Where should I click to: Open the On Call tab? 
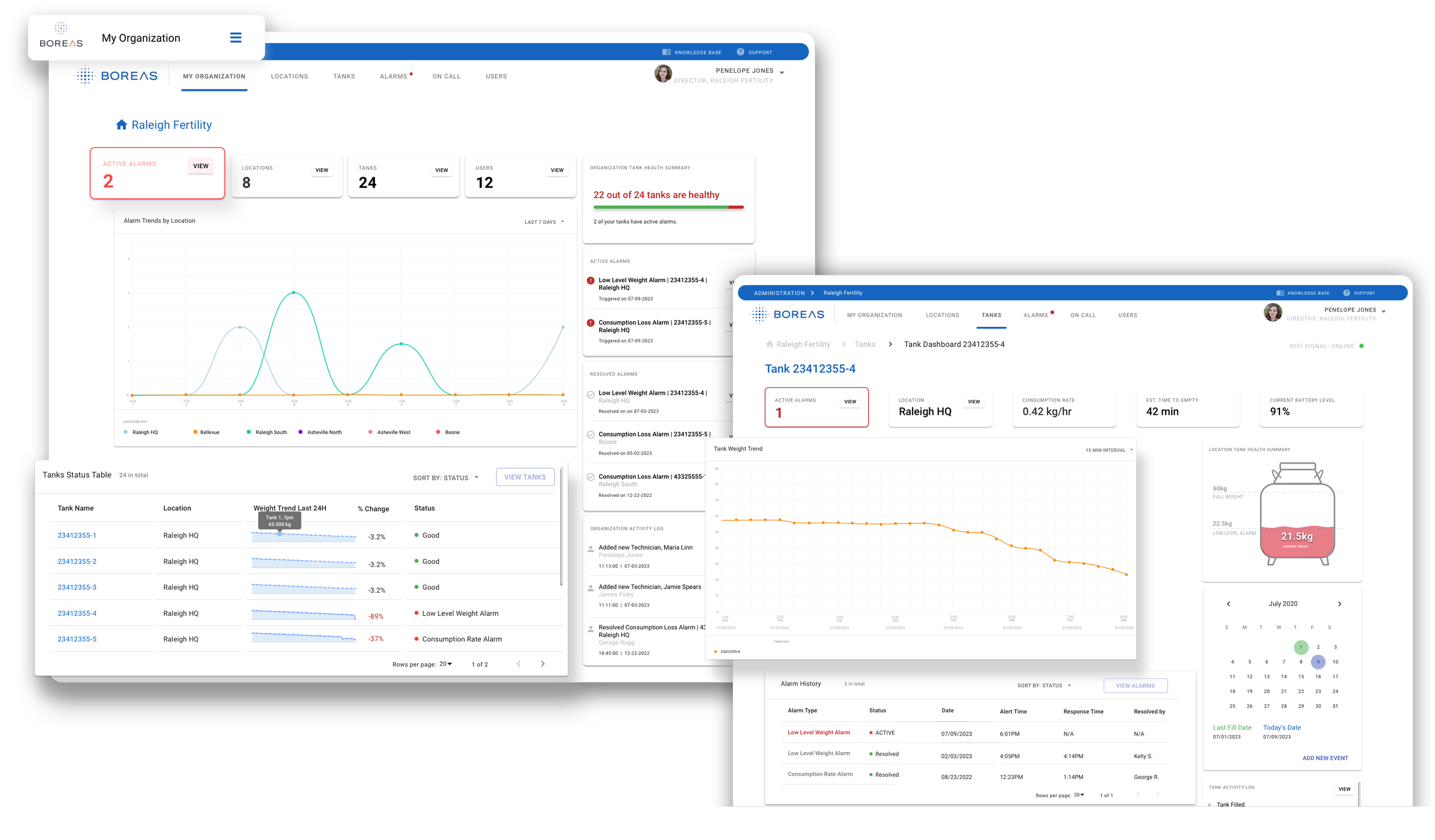tap(446, 76)
